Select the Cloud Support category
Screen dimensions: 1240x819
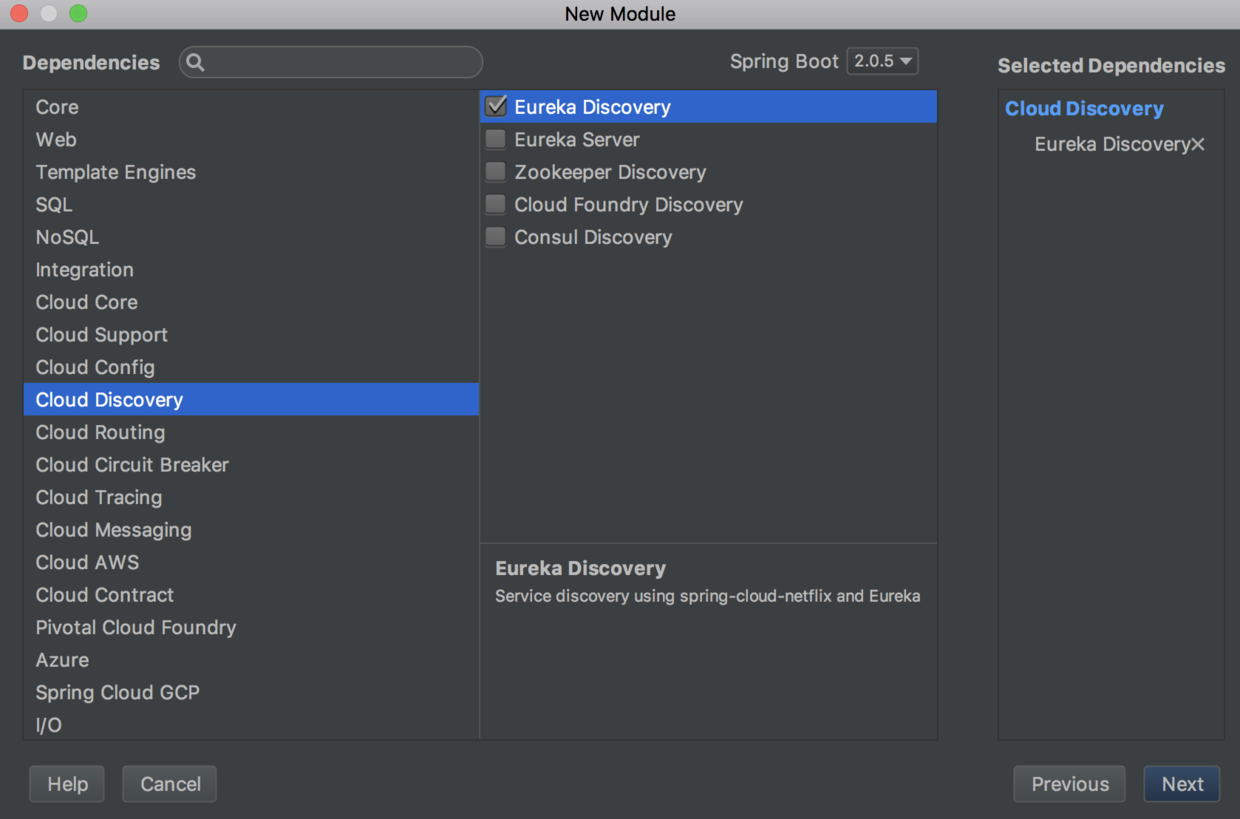pos(251,334)
